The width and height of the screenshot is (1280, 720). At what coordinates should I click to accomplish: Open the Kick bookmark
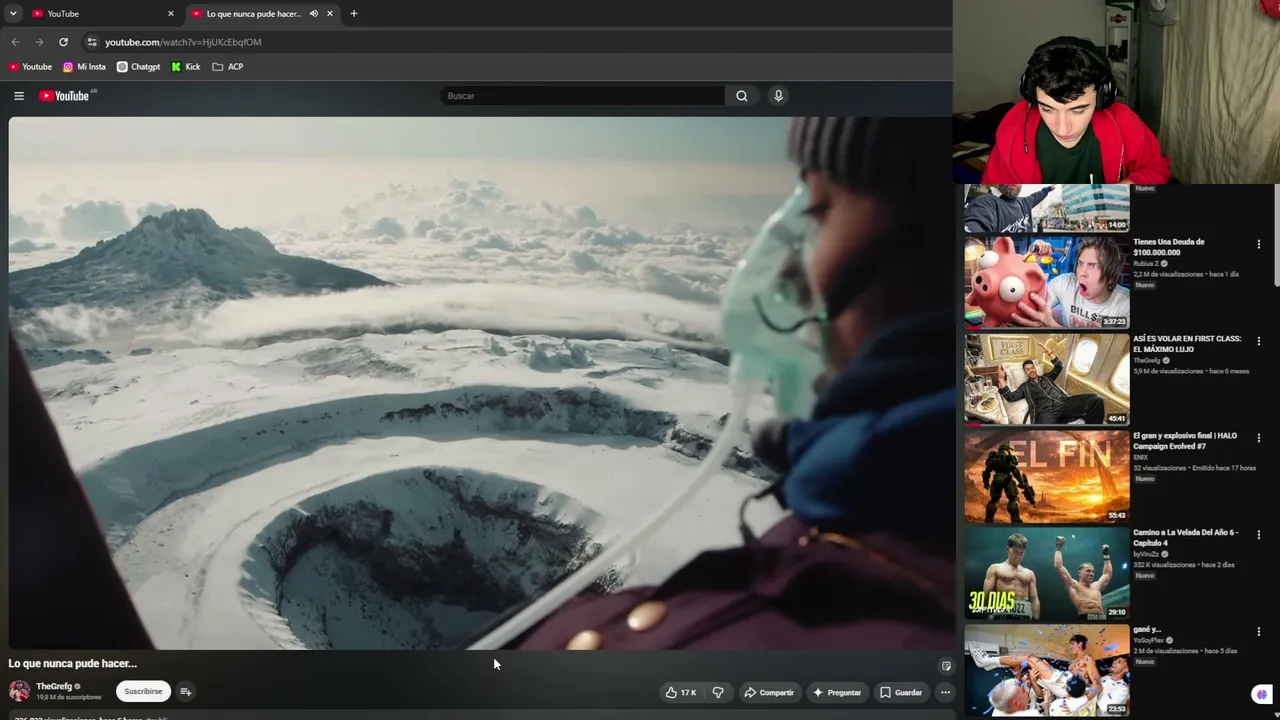click(186, 67)
